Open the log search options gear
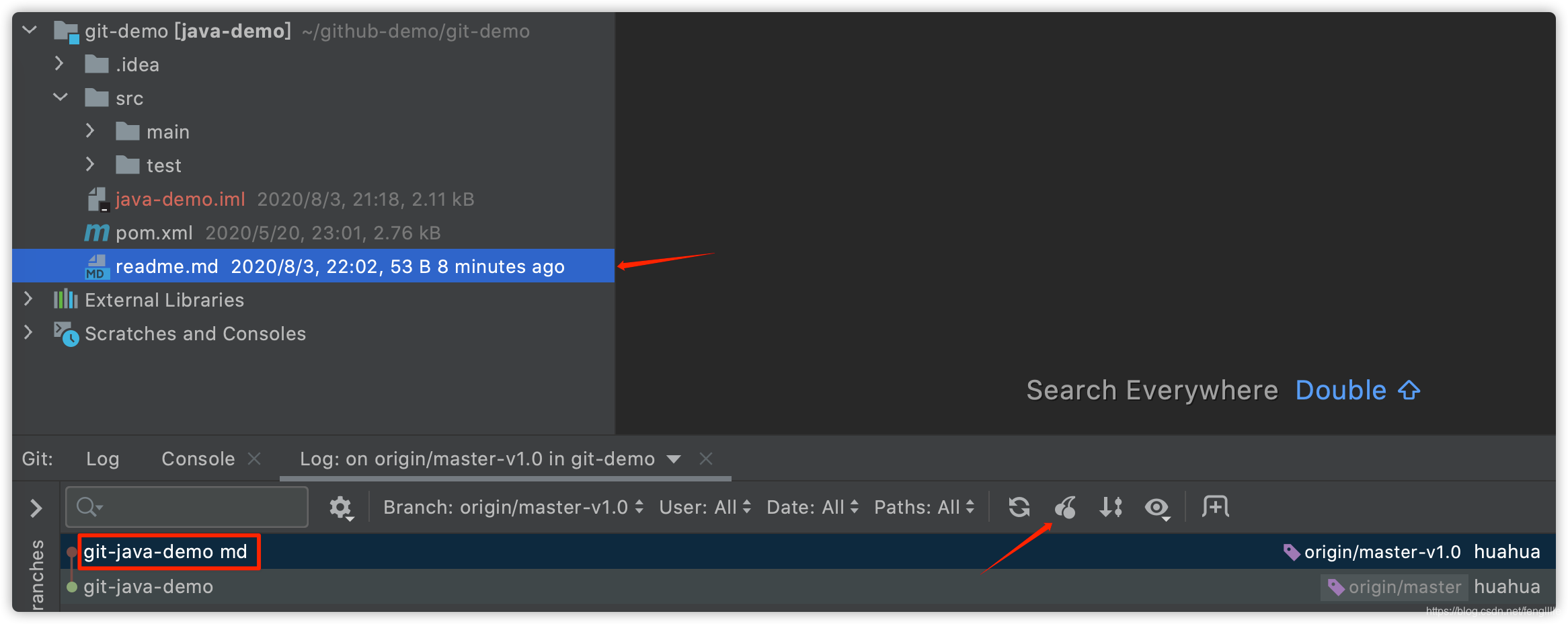Screen dimensions: 1568x624 coord(341,508)
